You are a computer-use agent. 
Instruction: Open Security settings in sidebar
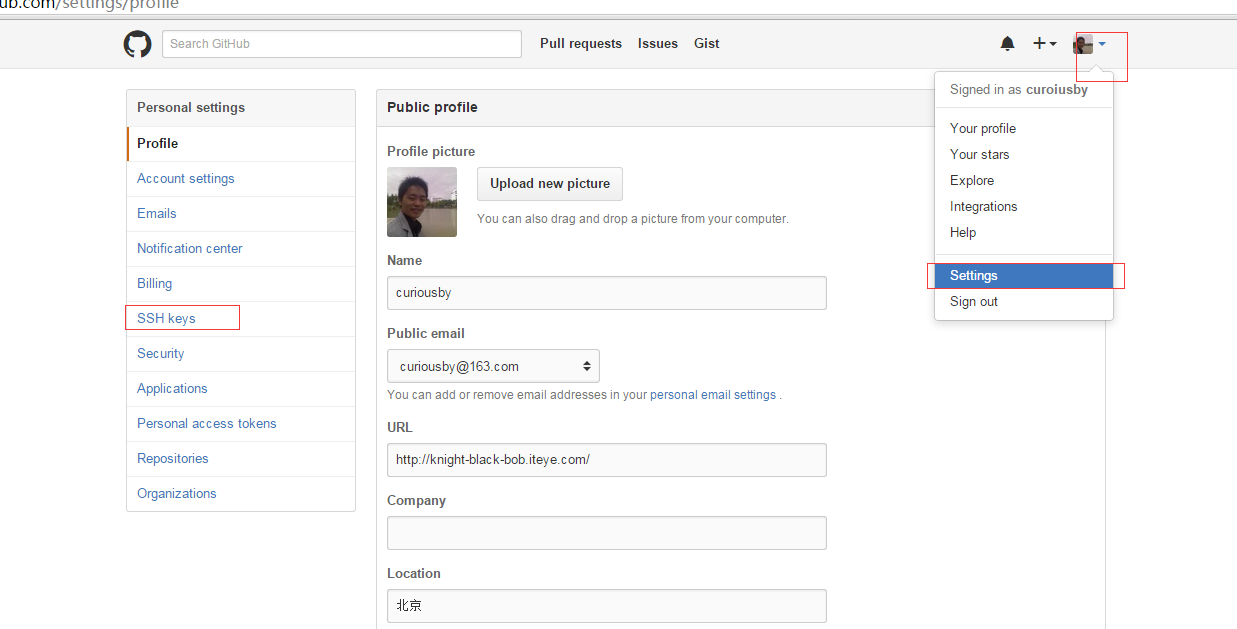click(241, 354)
